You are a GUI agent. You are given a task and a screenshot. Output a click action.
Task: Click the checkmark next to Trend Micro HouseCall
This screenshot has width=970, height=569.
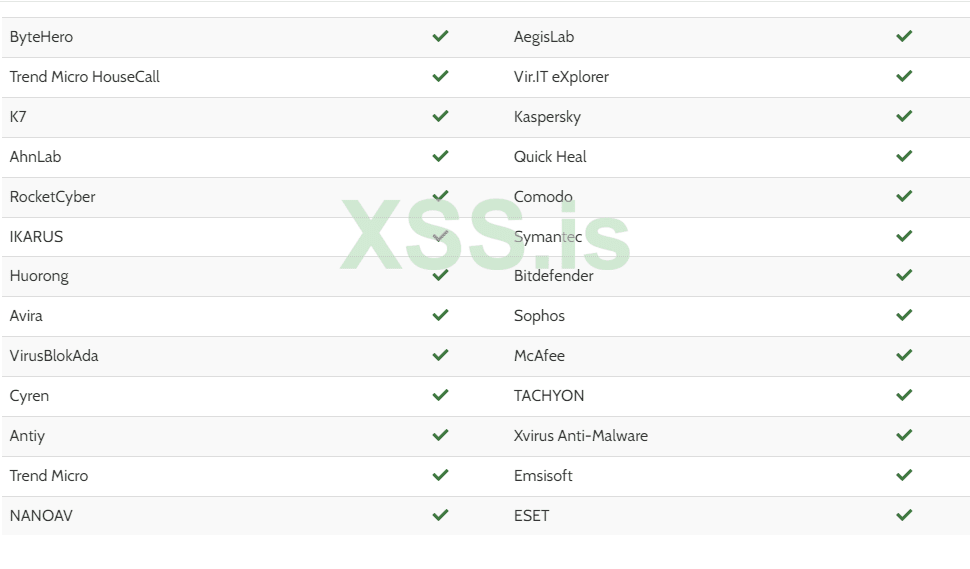point(440,76)
